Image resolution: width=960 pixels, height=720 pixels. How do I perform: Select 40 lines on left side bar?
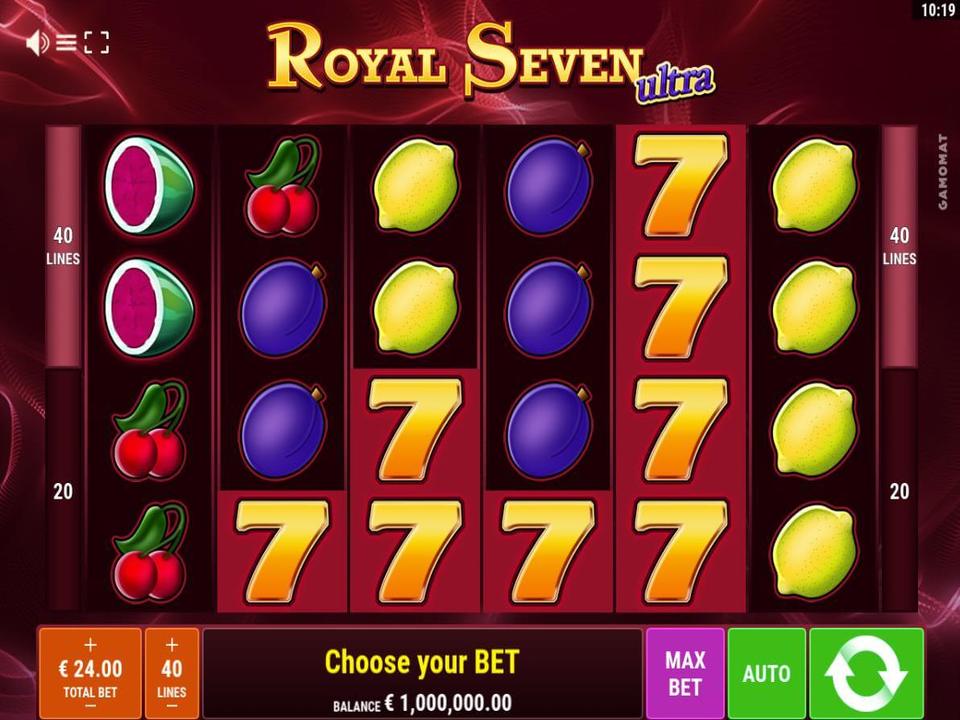(63, 246)
